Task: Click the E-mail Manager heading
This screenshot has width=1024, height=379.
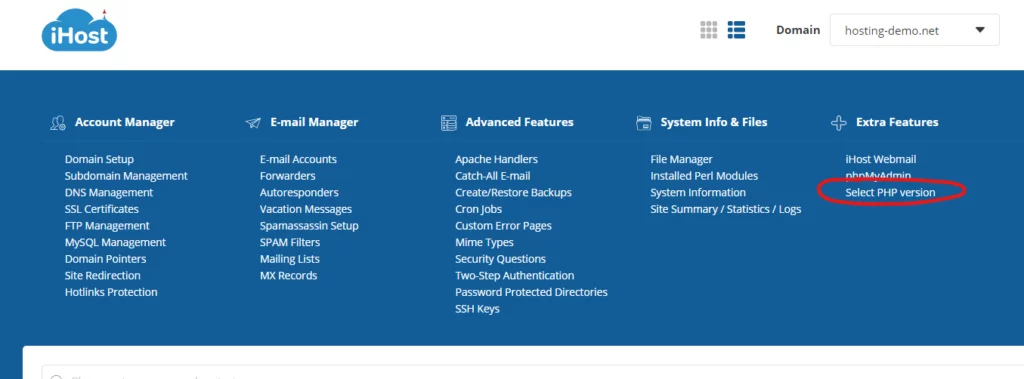Action: coord(314,122)
